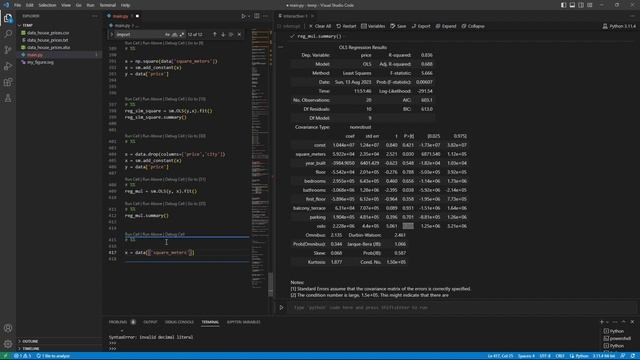Screen dimensions: 640x360
Task: Expand the OUTLINE section
Action: point(29,341)
